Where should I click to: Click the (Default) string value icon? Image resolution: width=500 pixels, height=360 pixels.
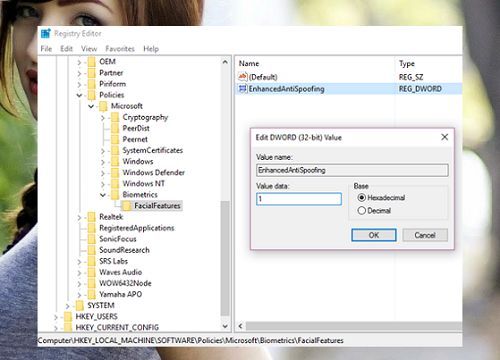[243, 77]
